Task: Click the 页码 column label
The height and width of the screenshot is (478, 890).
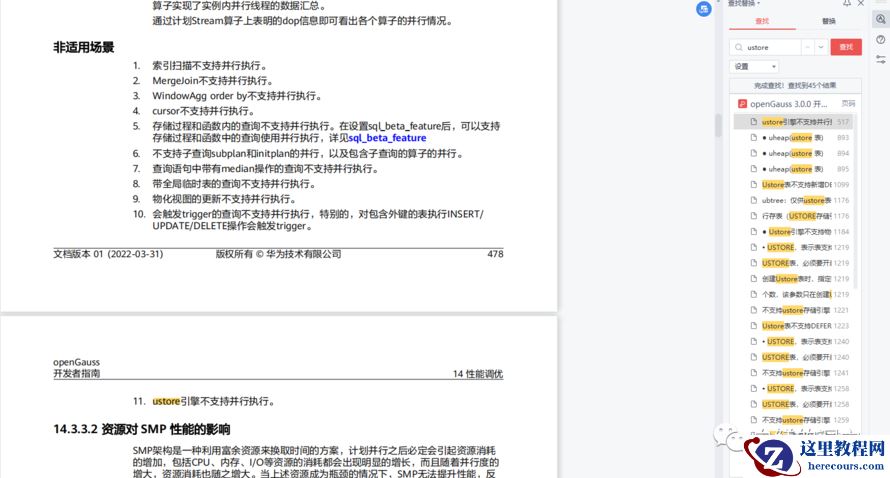Action: click(x=848, y=104)
